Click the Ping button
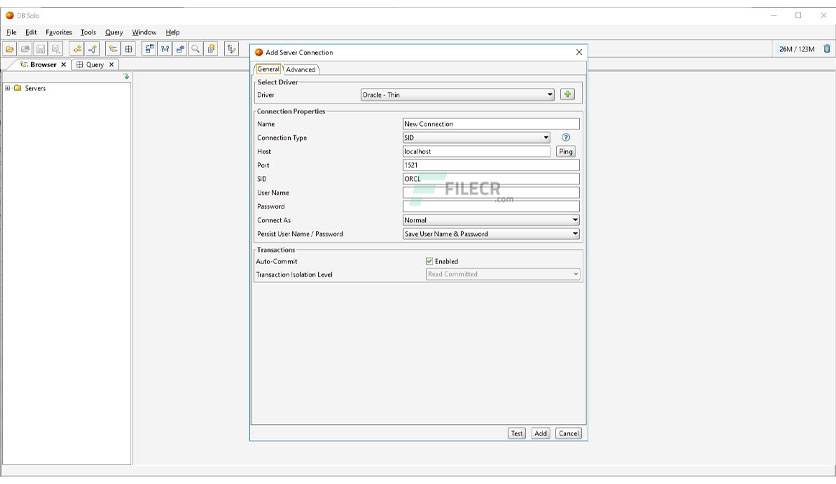The image size is (836, 484). coord(566,151)
